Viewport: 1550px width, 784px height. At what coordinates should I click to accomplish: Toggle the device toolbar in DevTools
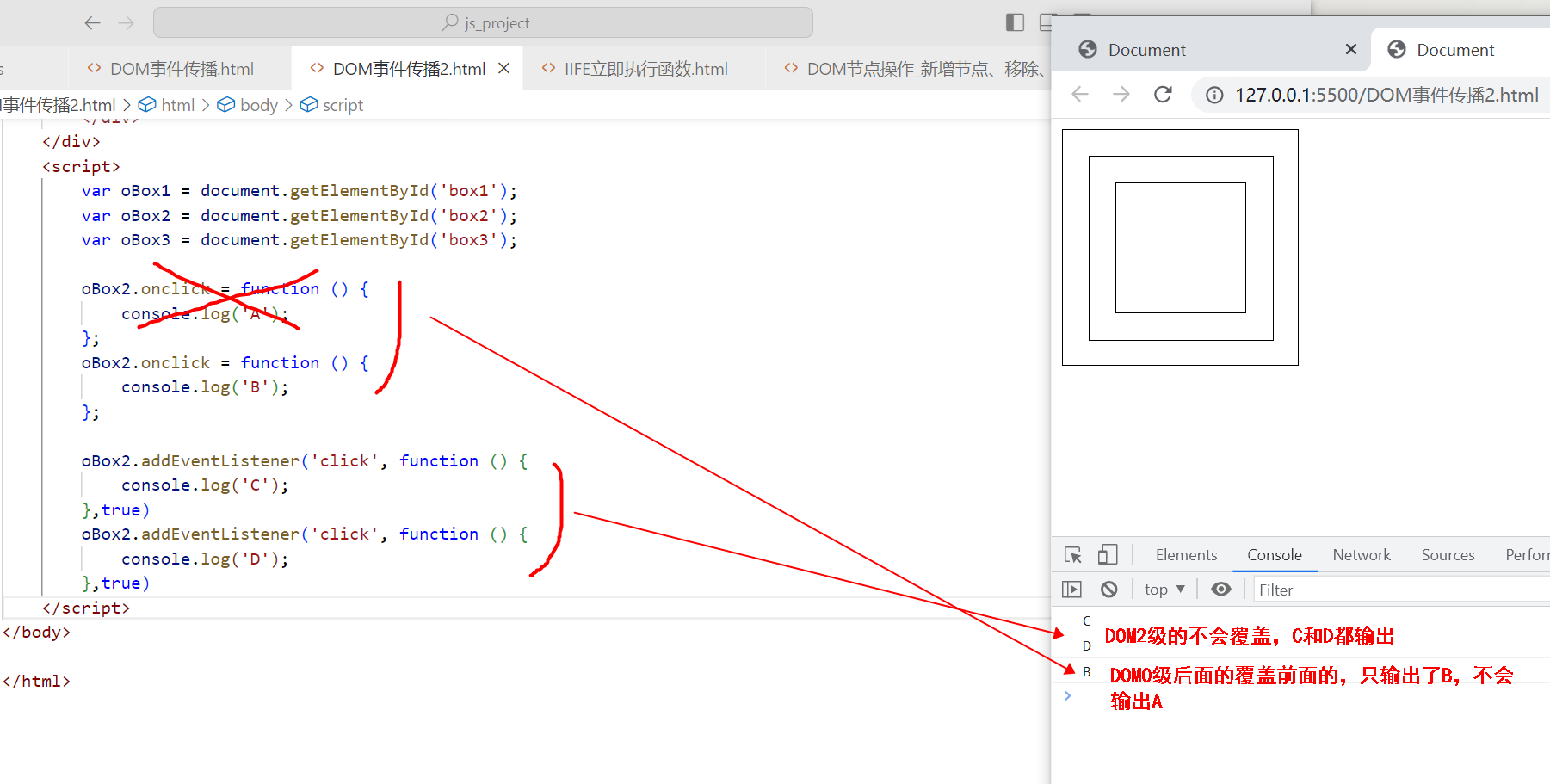[1108, 555]
